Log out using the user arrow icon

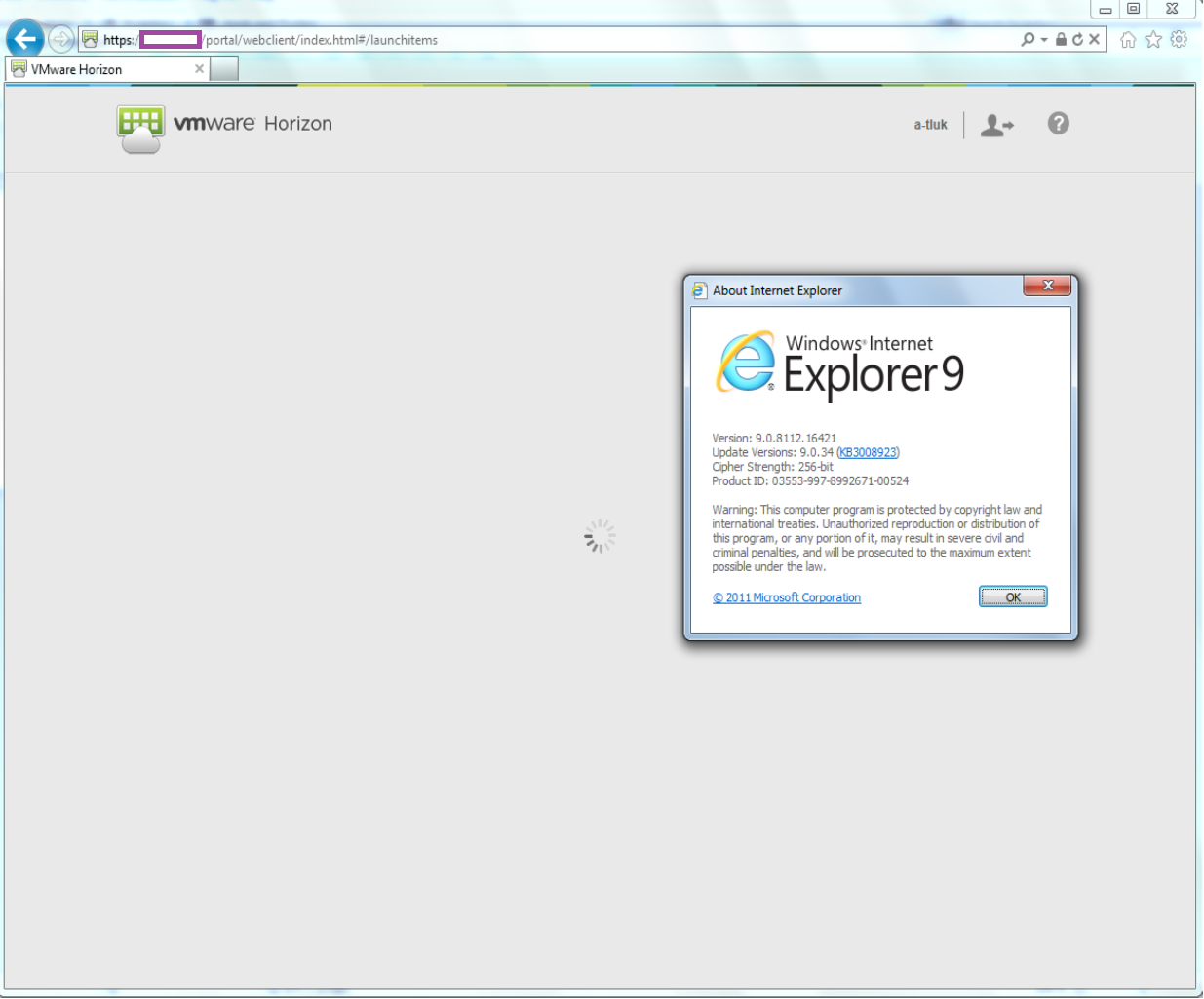click(x=996, y=125)
